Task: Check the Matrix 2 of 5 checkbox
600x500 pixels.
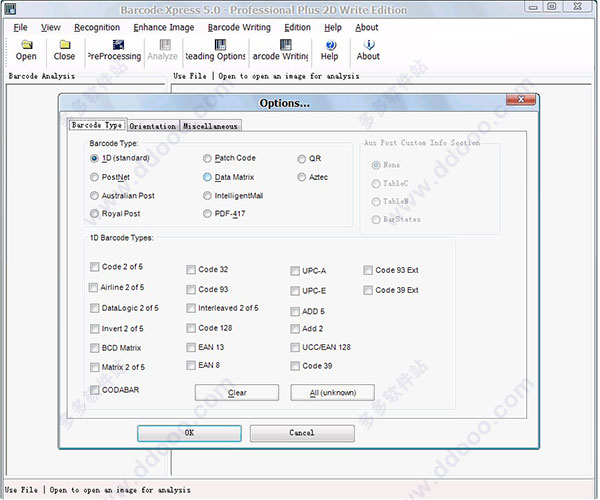Action: (95, 367)
